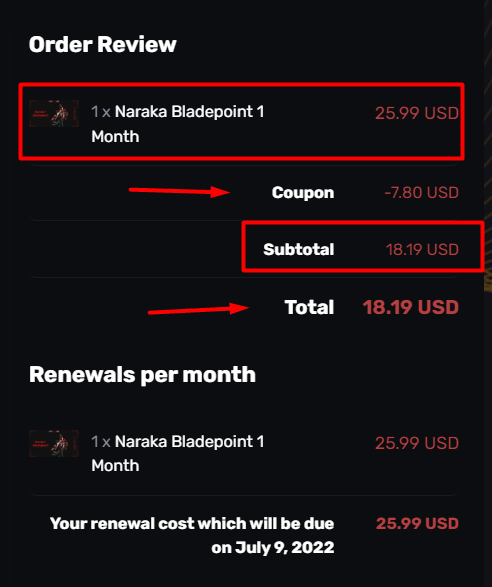The image size is (492, 587).
Task: Click the 25.99 USD order item price
Action: coord(417,113)
